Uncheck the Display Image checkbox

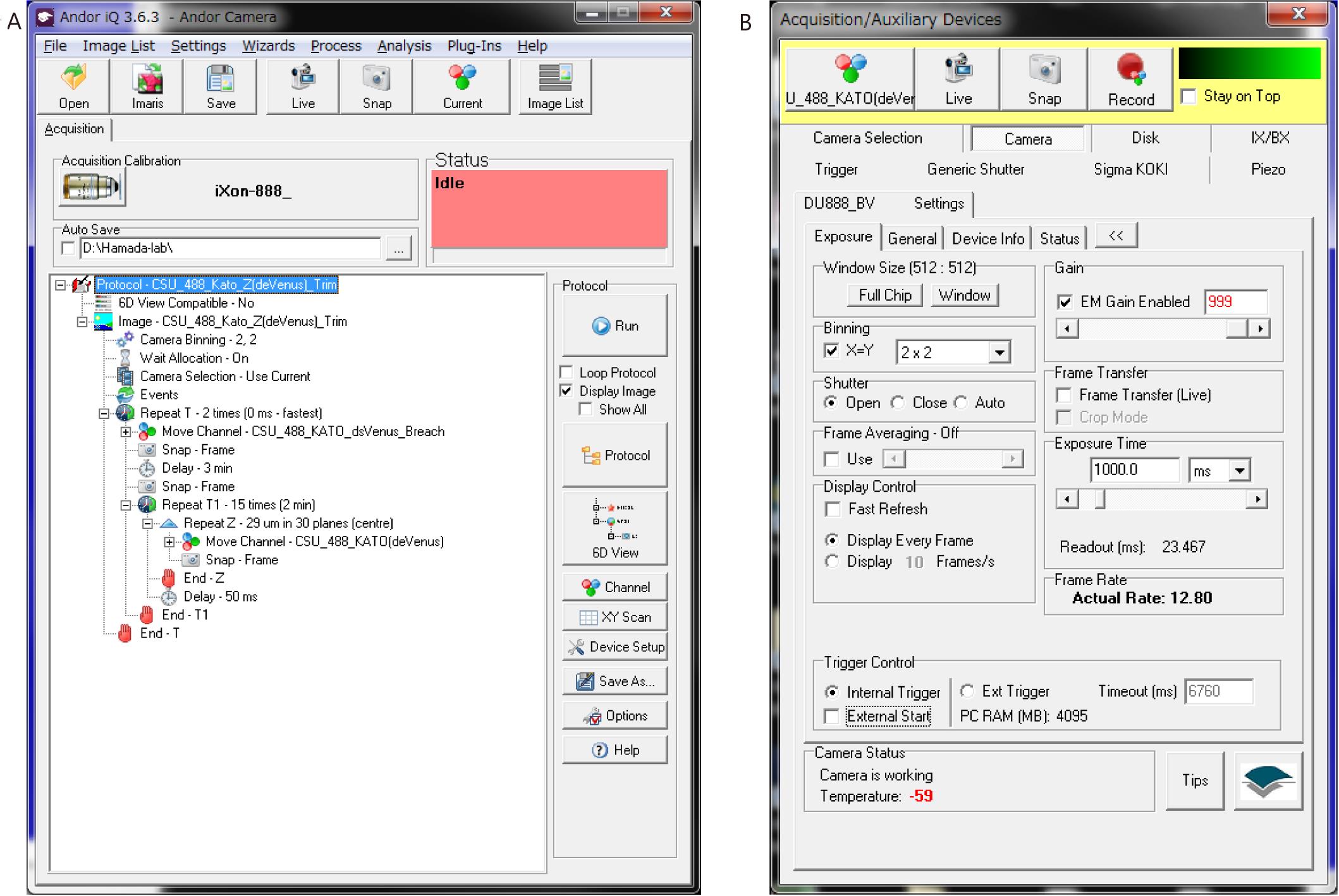pos(566,390)
